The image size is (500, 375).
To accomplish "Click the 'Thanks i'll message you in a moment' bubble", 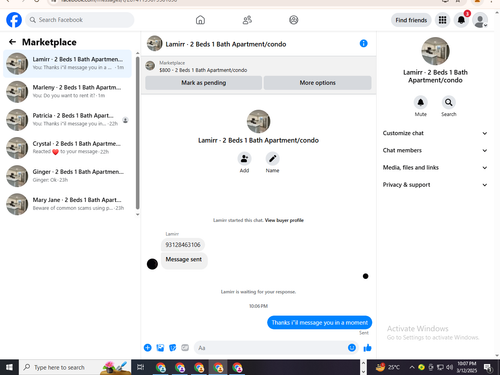I will tap(319, 322).
